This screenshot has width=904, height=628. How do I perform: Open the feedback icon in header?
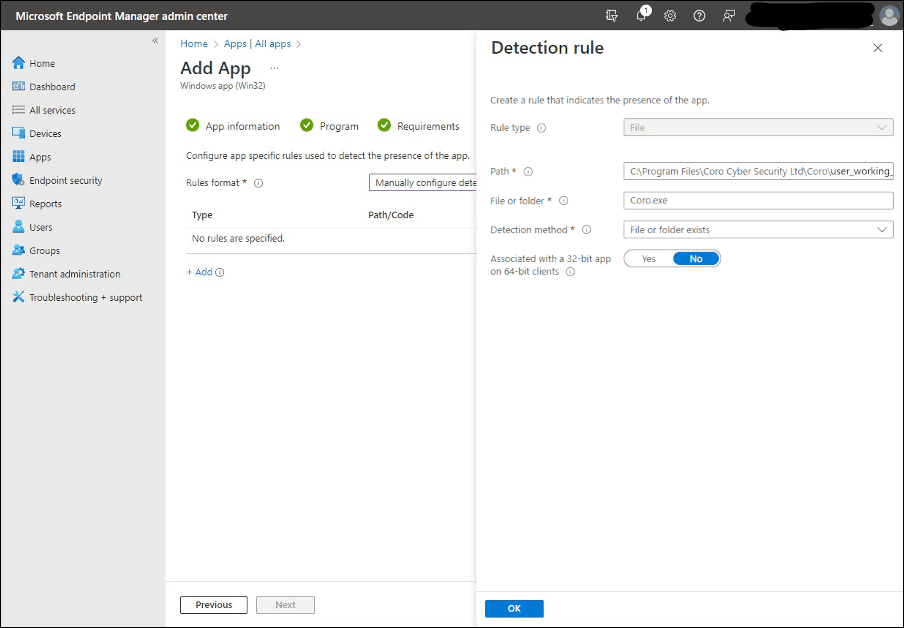click(729, 16)
